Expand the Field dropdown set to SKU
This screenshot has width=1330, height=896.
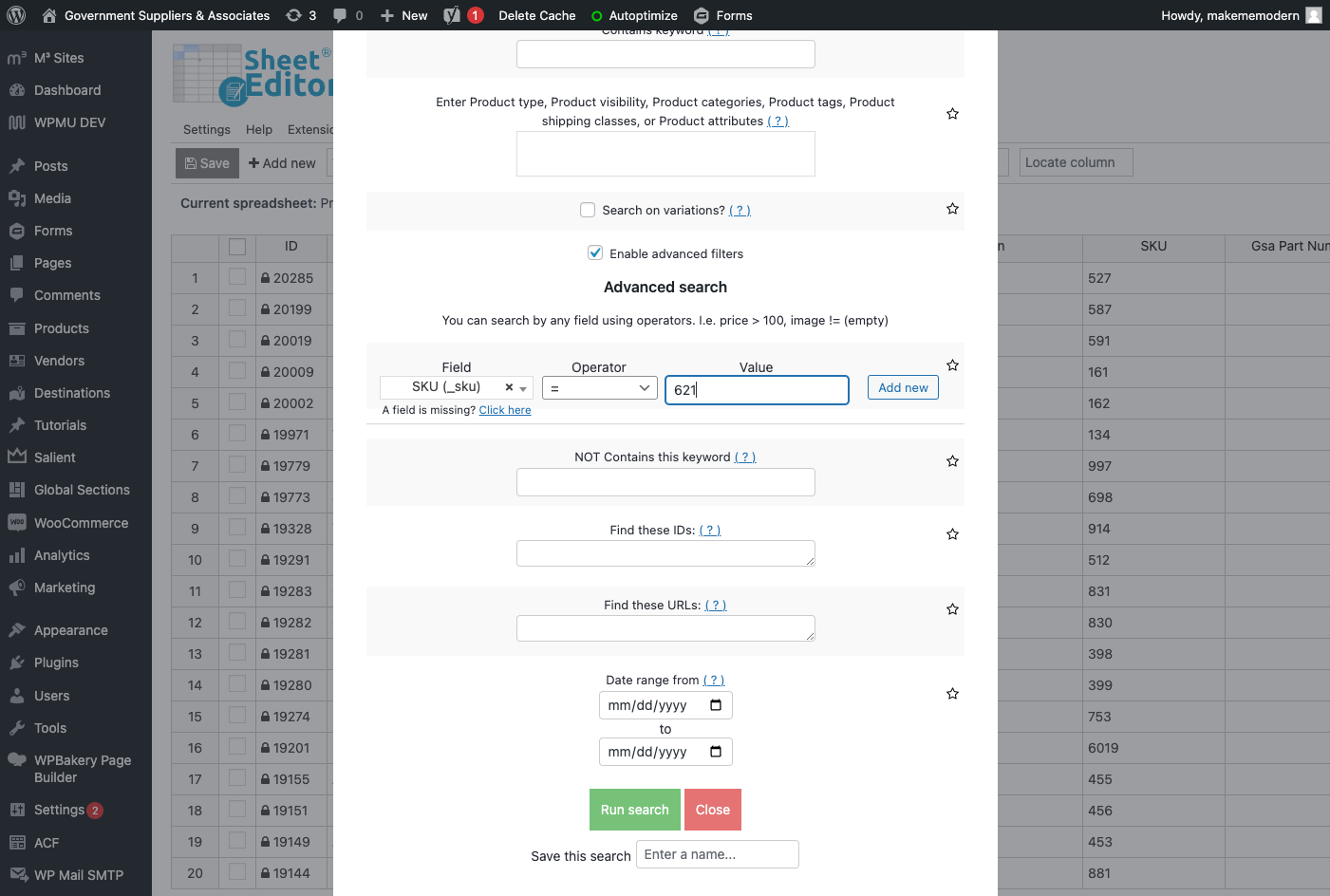coord(523,388)
